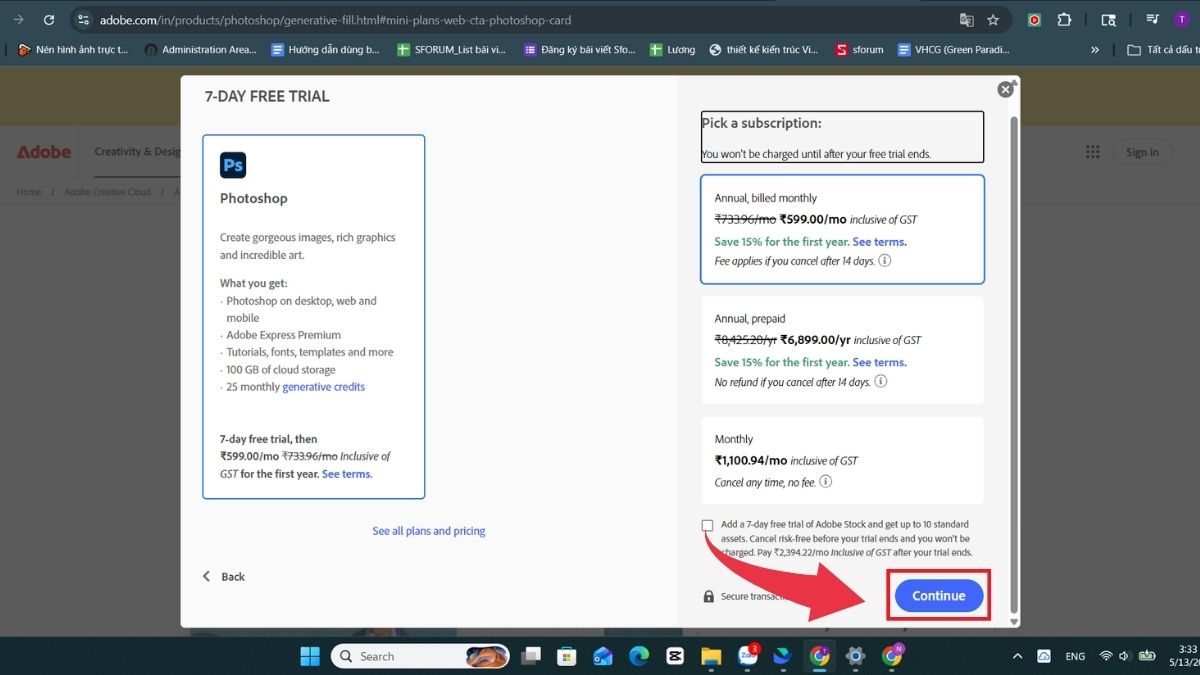Image resolution: width=1200 pixels, height=675 pixels.
Task: Open Wi-Fi network tray icon
Action: [1106, 656]
